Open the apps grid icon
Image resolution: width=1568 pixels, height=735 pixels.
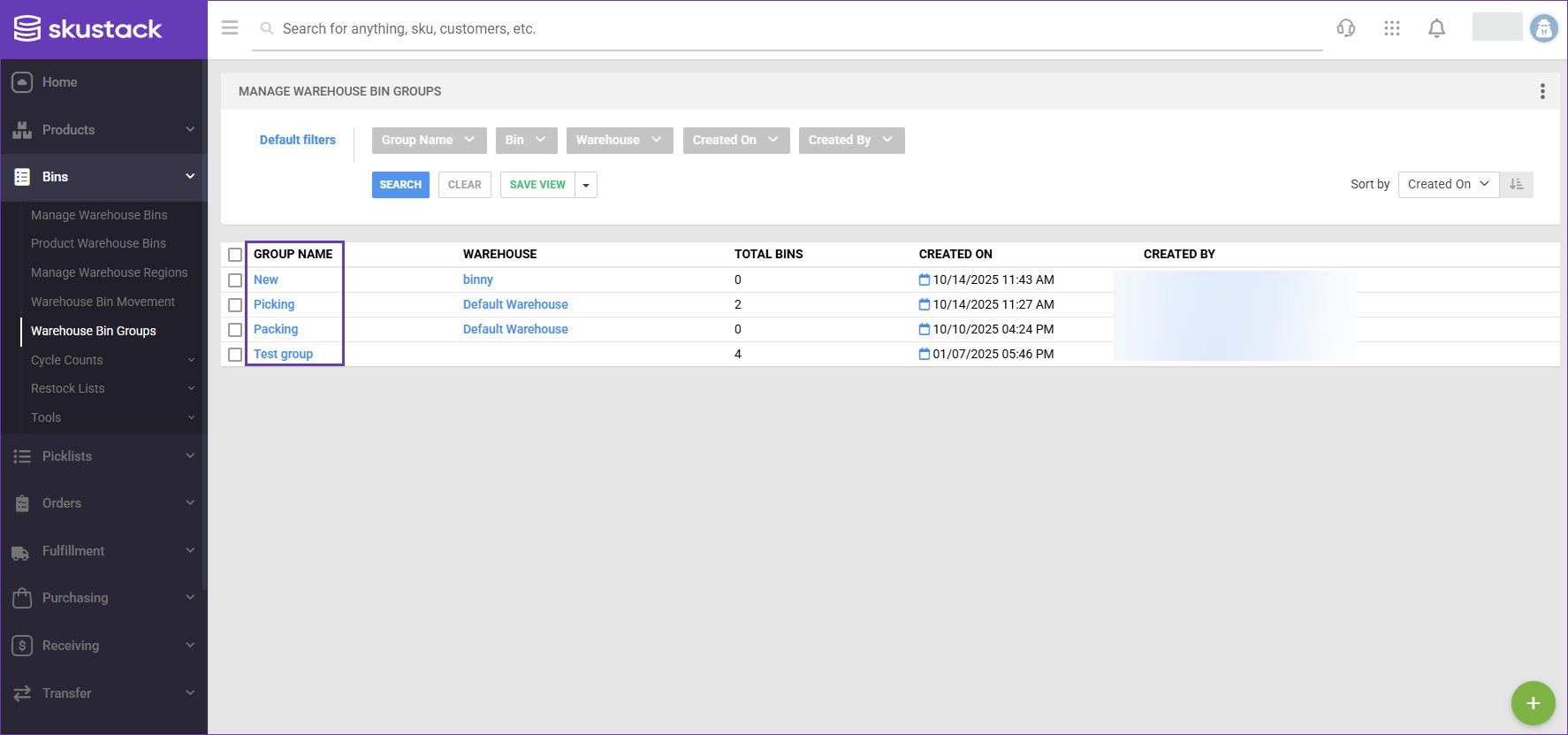coord(1392,28)
